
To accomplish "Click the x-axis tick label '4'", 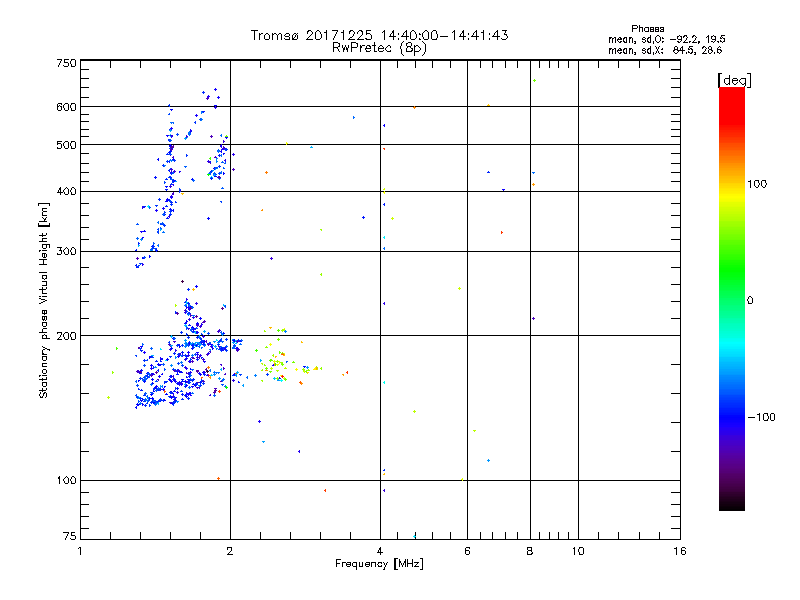I will pyautogui.click(x=380, y=551).
